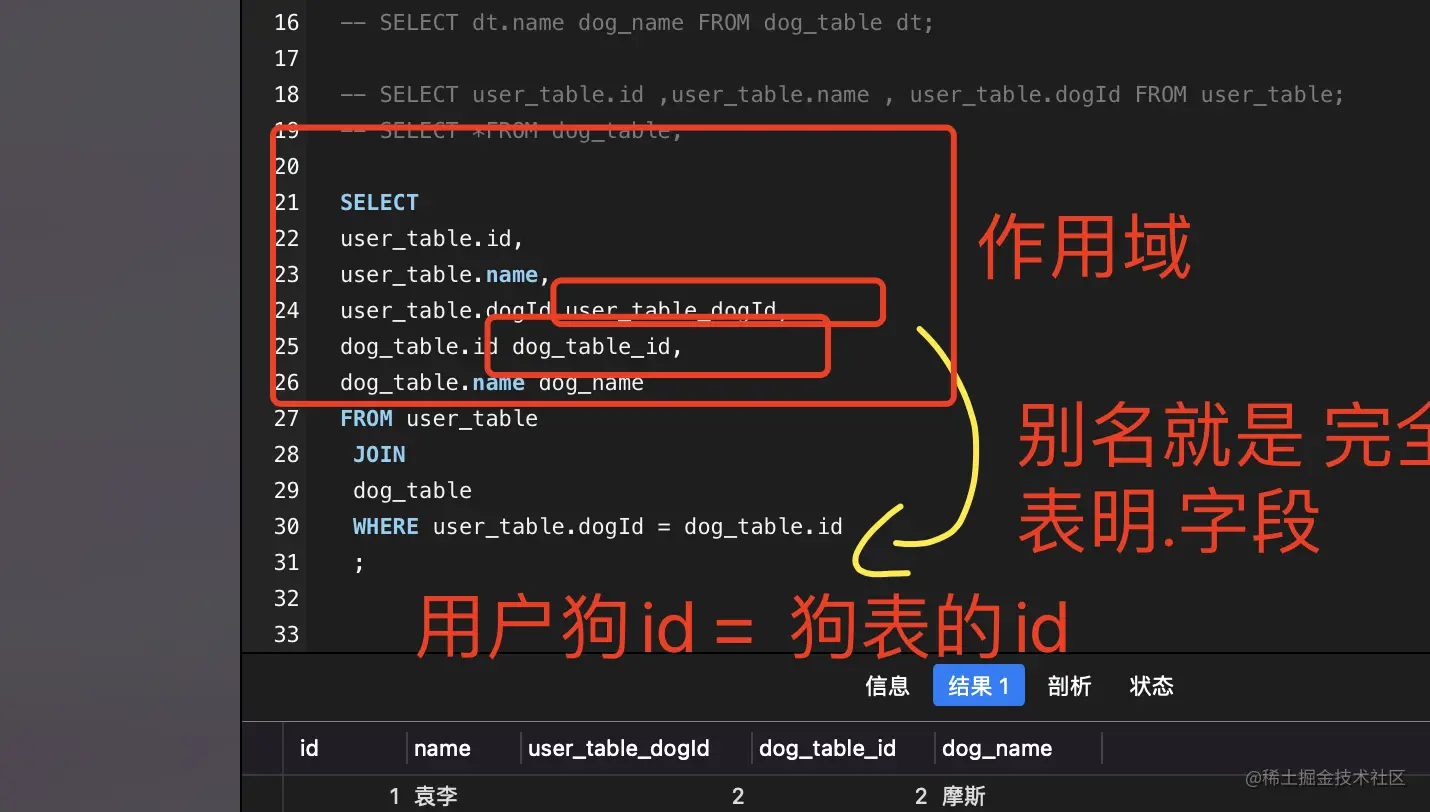Click line number 33 in the gutter

286,634
